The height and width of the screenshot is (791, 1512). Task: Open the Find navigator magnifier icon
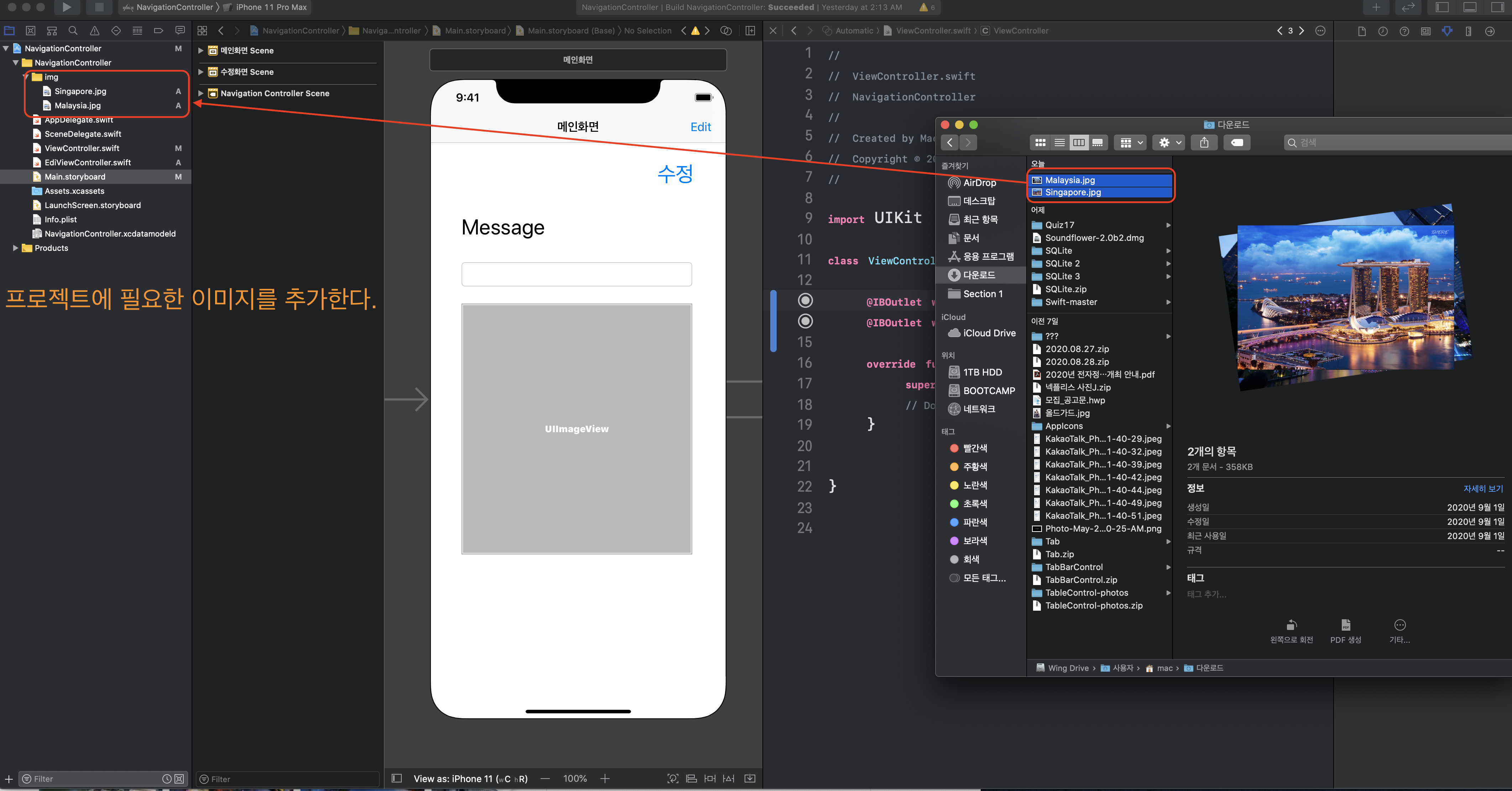[x=73, y=31]
